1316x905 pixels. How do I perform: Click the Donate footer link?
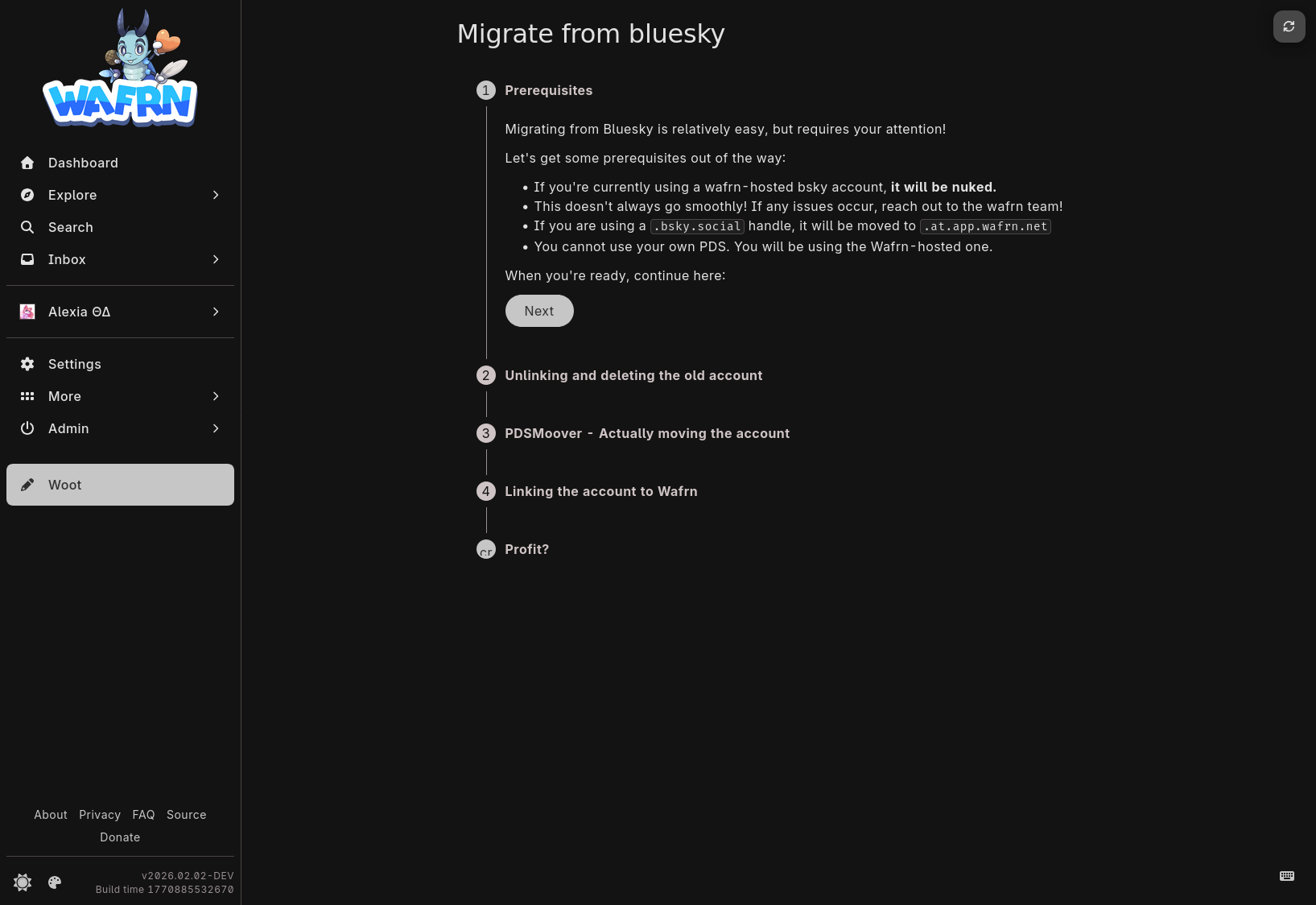[120, 837]
